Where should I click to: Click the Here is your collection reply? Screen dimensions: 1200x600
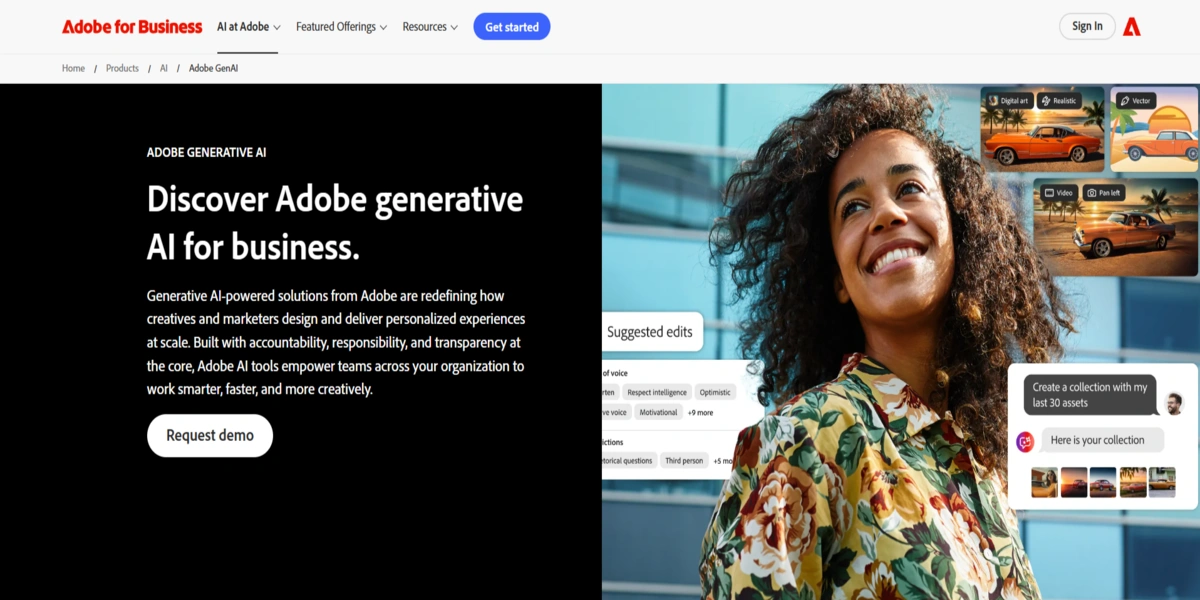point(1101,440)
